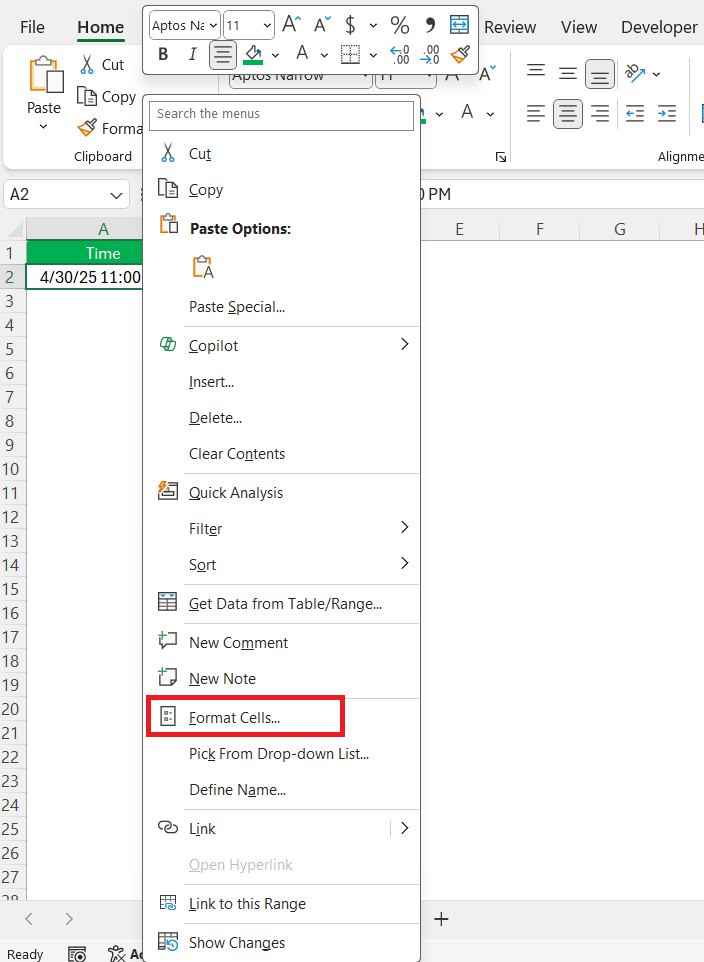Open font color dropdown in mini toolbar
This screenshot has width=704, height=962.
(324, 55)
